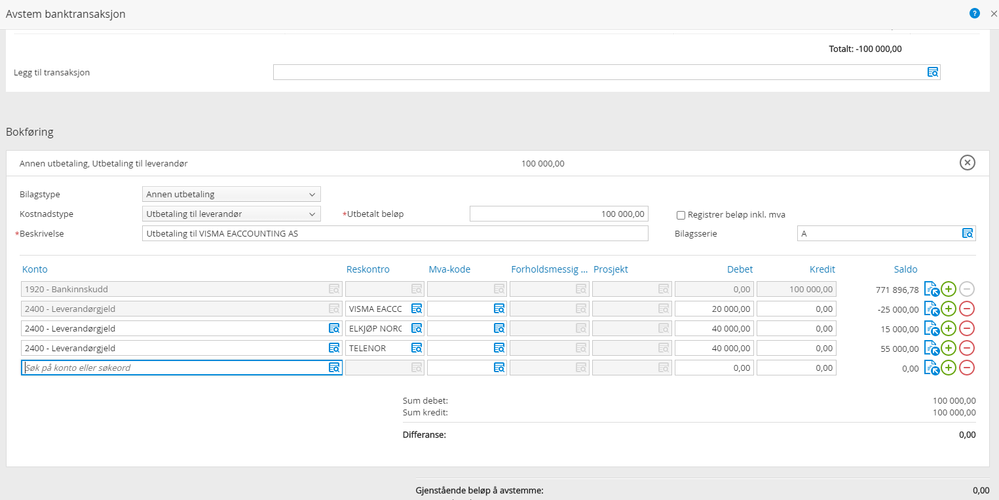Screen dimensions: 999x500
Task: Open lookup in Legg til transaksjon field
Action: [933, 72]
